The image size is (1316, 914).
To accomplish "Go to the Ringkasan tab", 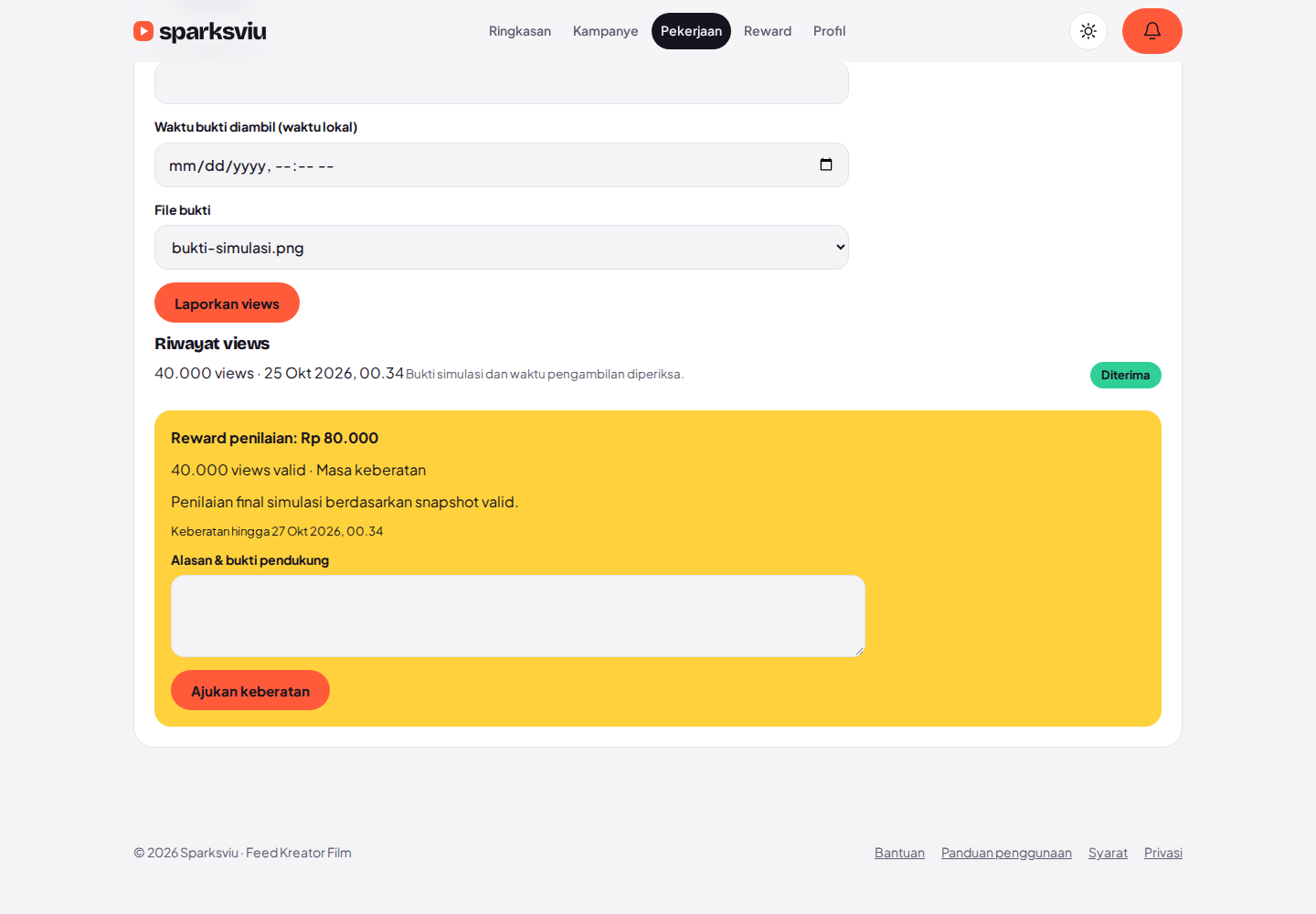I will tap(520, 31).
